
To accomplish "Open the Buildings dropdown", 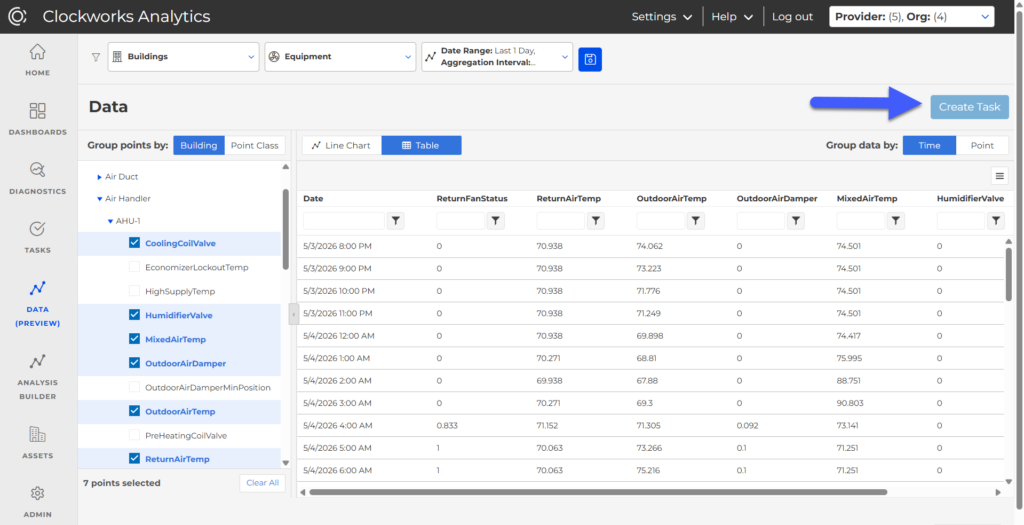I will coord(184,57).
